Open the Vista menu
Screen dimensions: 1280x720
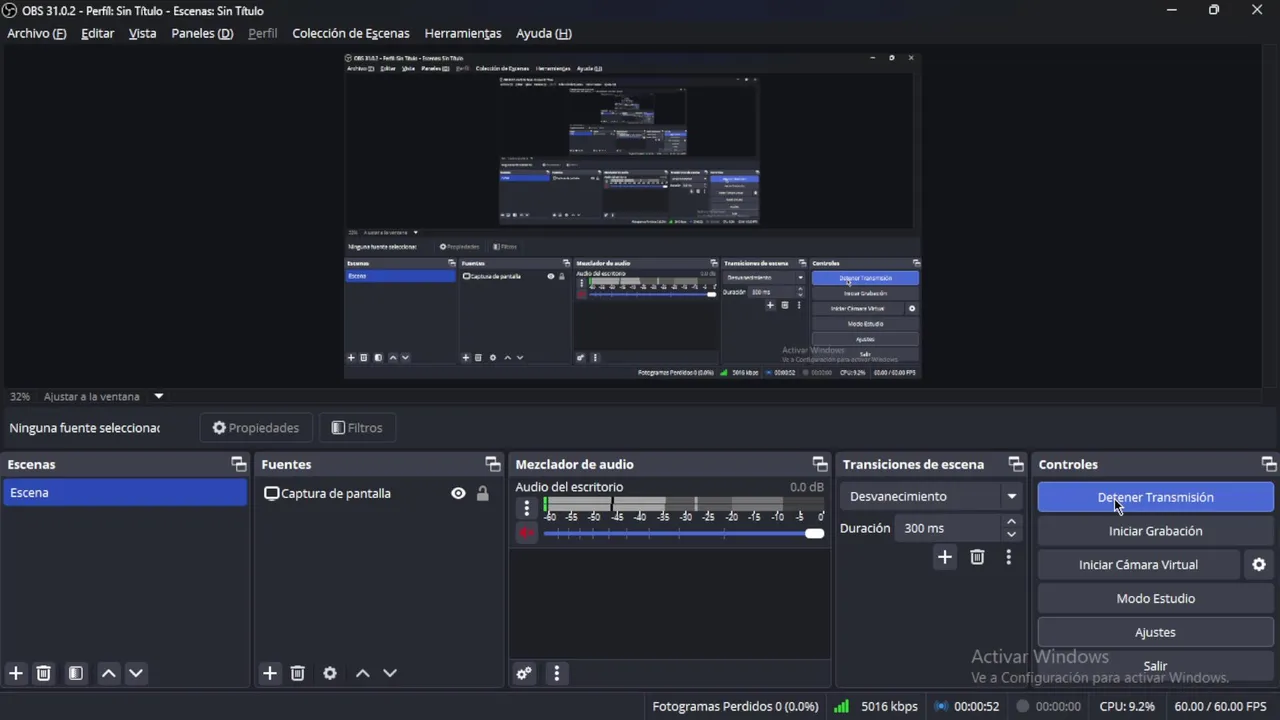(x=142, y=33)
